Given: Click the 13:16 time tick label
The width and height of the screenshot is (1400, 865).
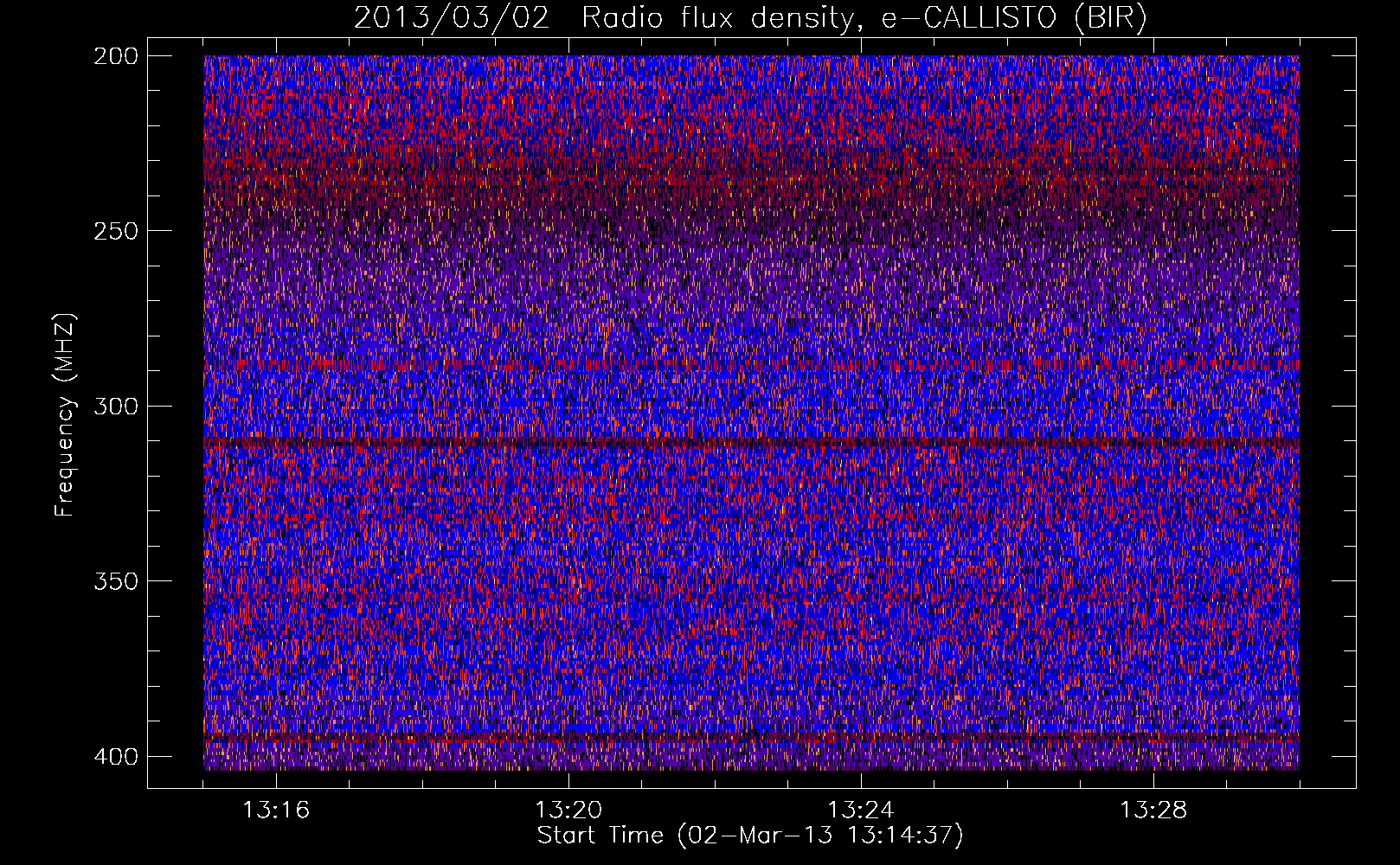Looking at the screenshot, I should click(x=276, y=811).
